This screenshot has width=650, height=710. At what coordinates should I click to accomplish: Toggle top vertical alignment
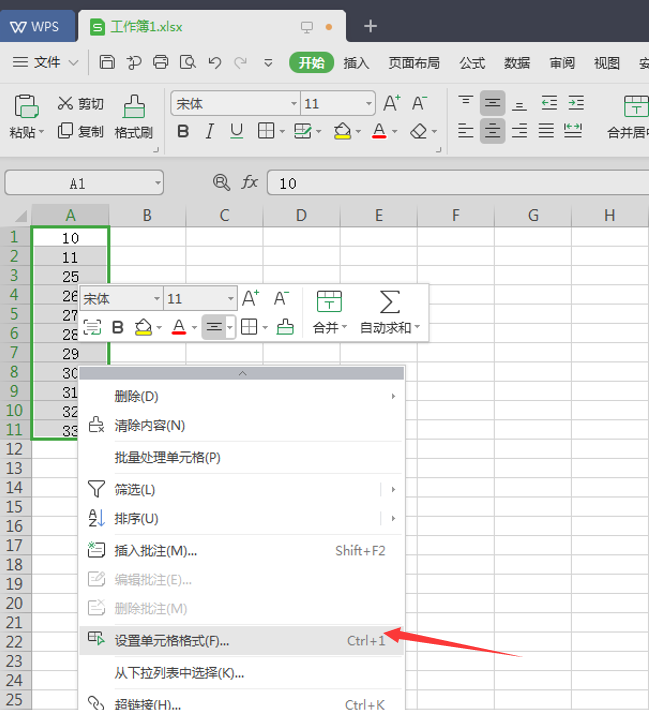(x=466, y=103)
